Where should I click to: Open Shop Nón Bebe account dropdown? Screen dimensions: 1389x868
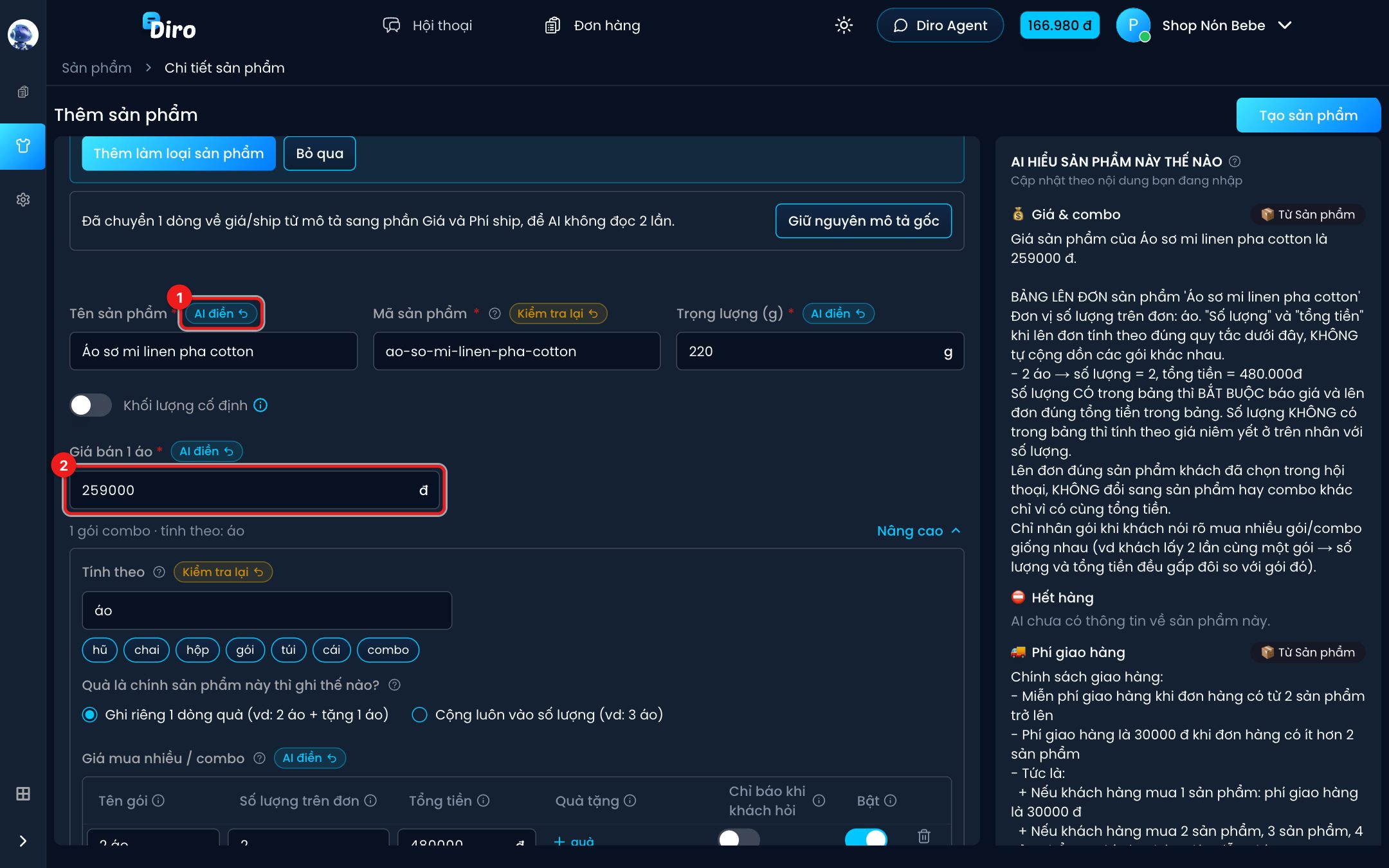tap(1204, 26)
